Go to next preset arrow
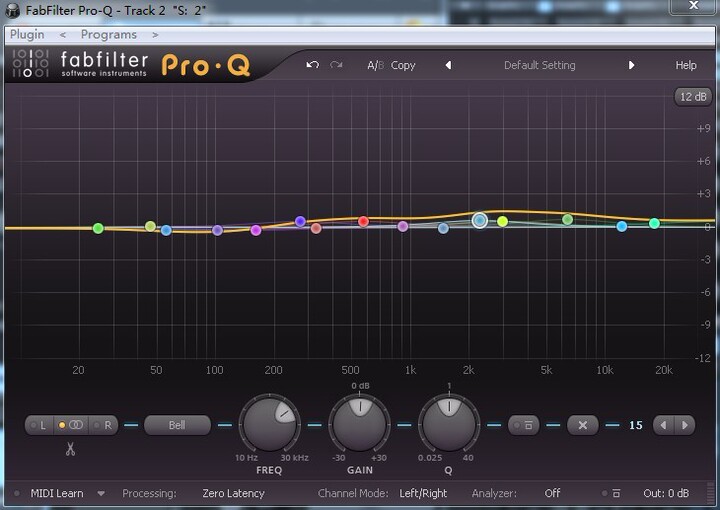This screenshot has width=720, height=510. point(631,66)
